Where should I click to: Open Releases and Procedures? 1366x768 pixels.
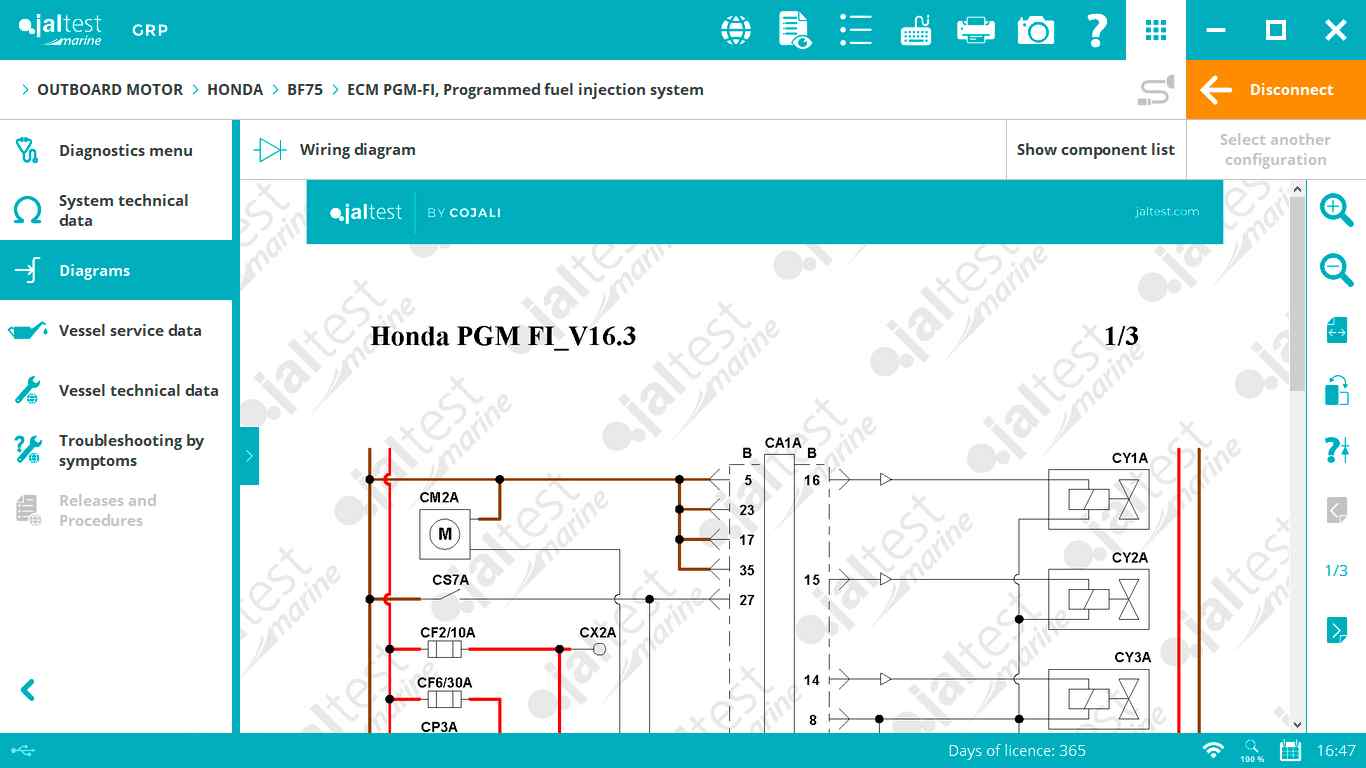116,510
